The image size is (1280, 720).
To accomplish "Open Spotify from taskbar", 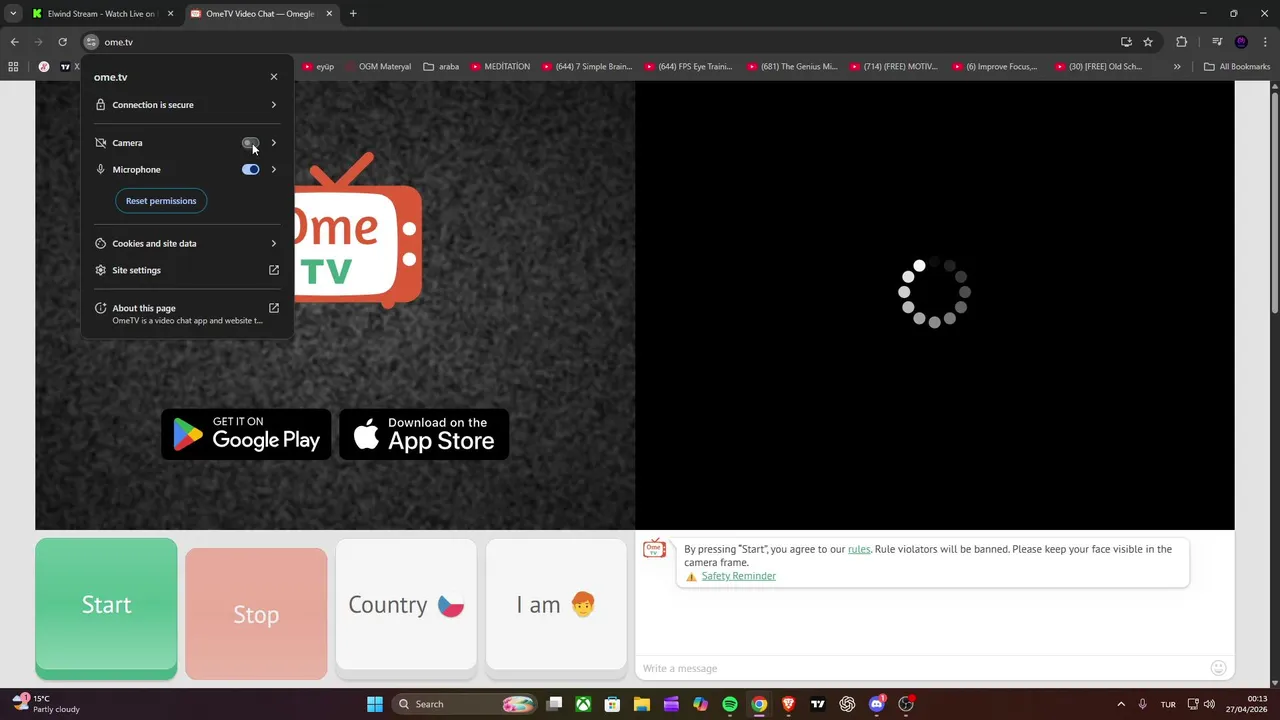I will click(x=730, y=704).
